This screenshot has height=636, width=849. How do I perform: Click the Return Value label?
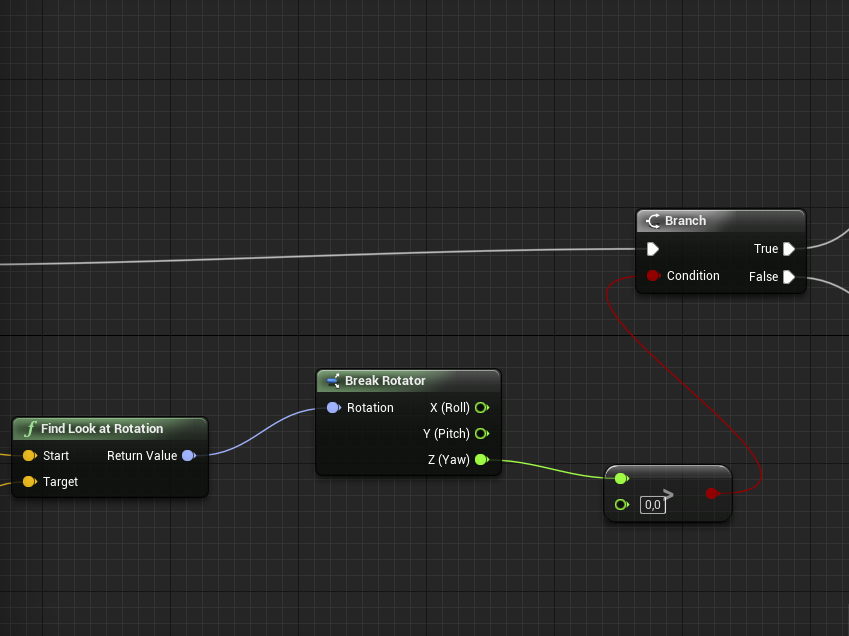pyautogui.click(x=142, y=456)
